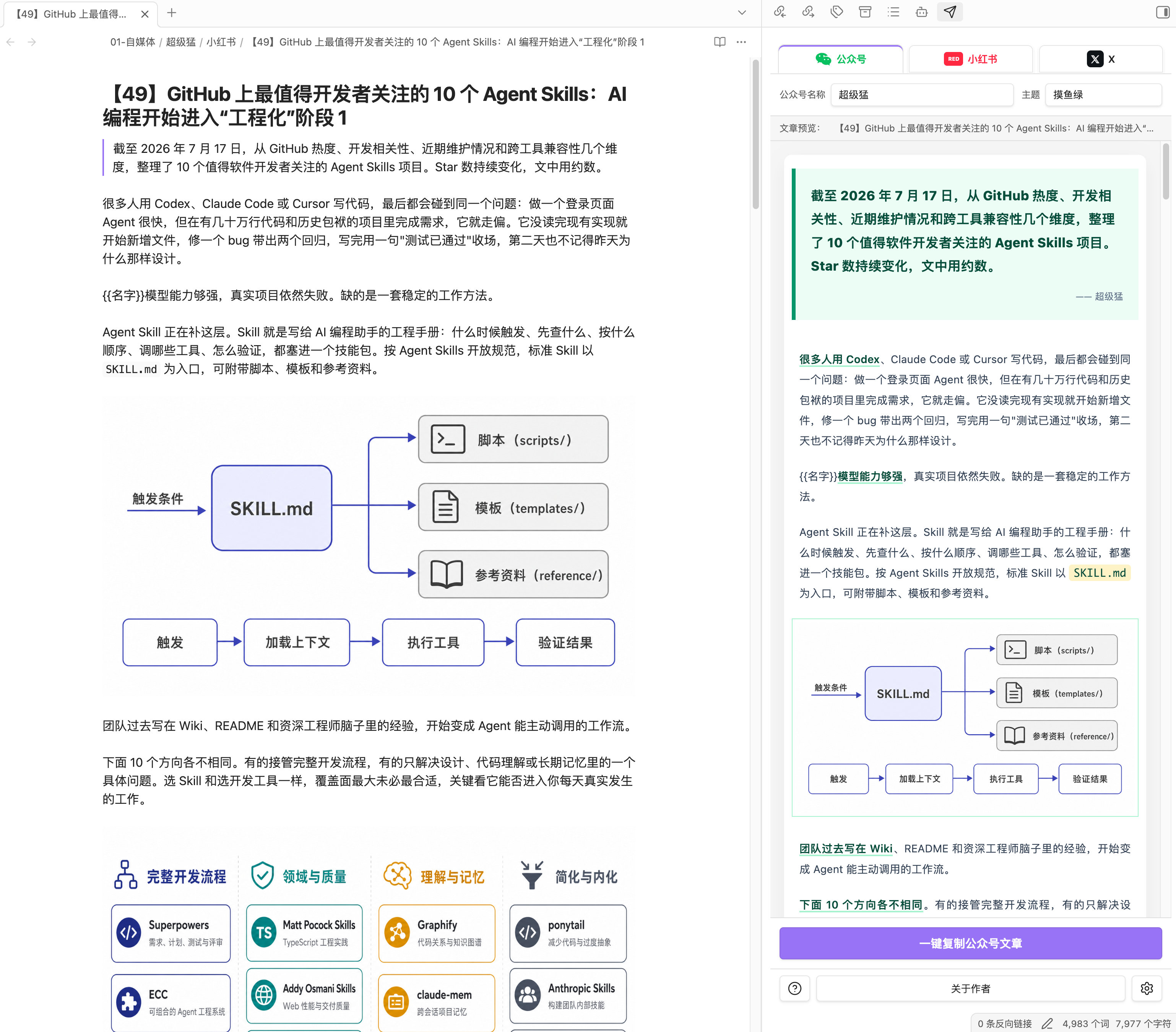This screenshot has width=1176, height=1032.
Task: Open plugin settings gear button
Action: (1147, 988)
